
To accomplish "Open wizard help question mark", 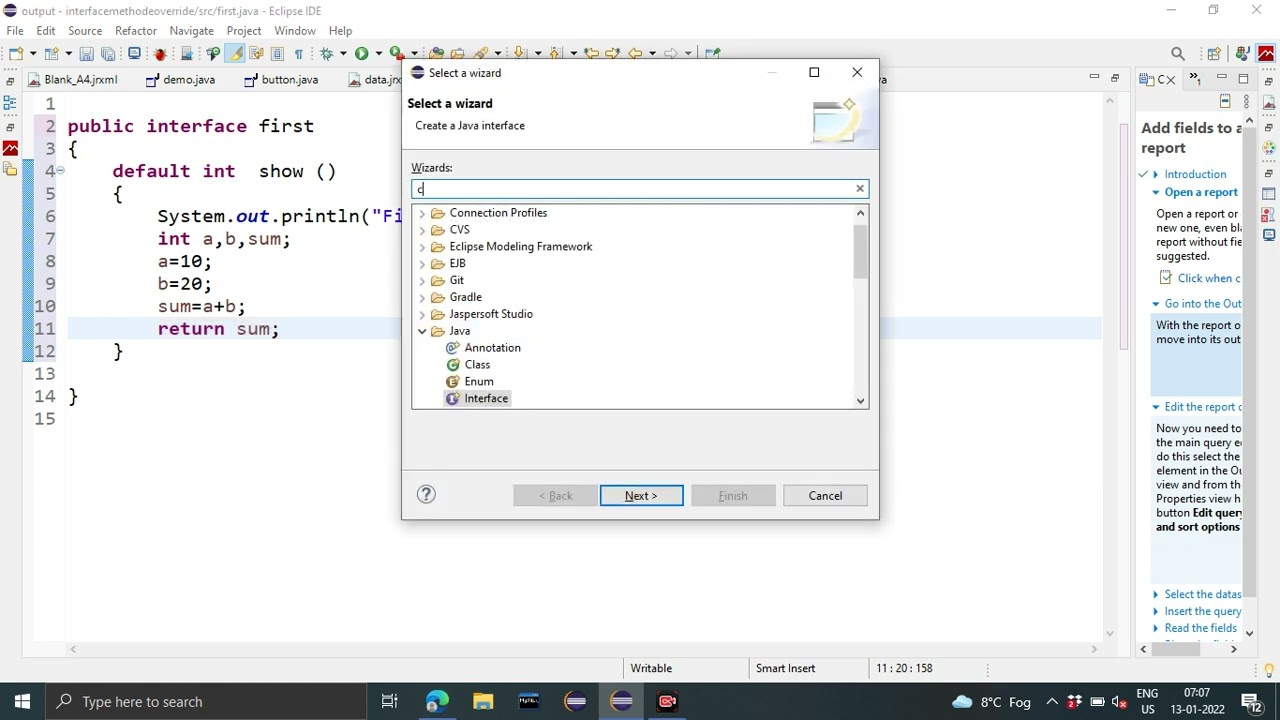I will click(426, 494).
